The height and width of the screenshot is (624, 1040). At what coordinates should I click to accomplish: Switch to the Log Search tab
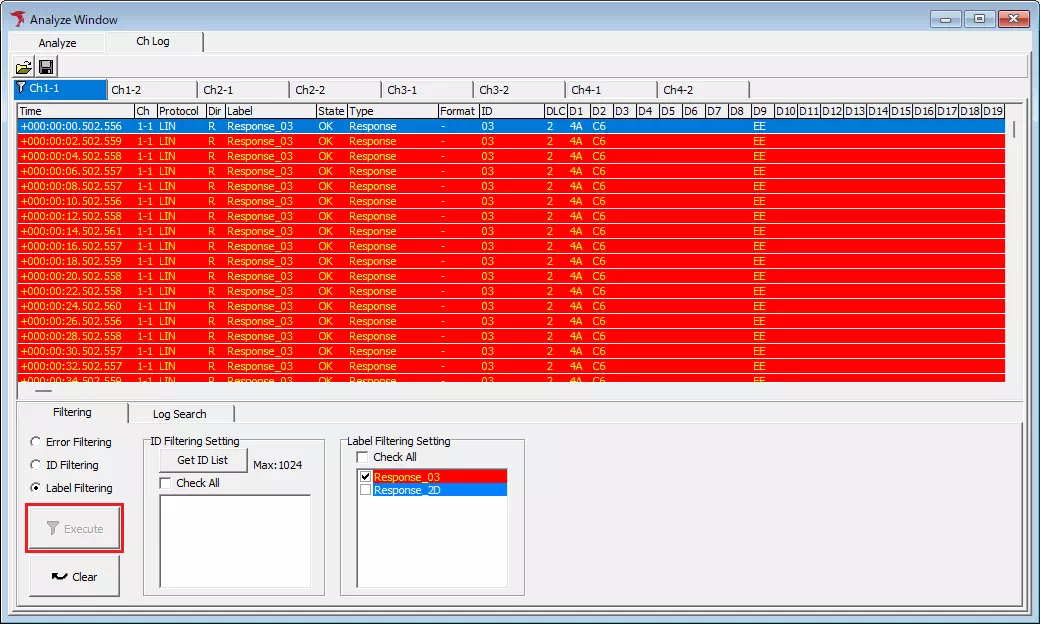[x=181, y=413]
